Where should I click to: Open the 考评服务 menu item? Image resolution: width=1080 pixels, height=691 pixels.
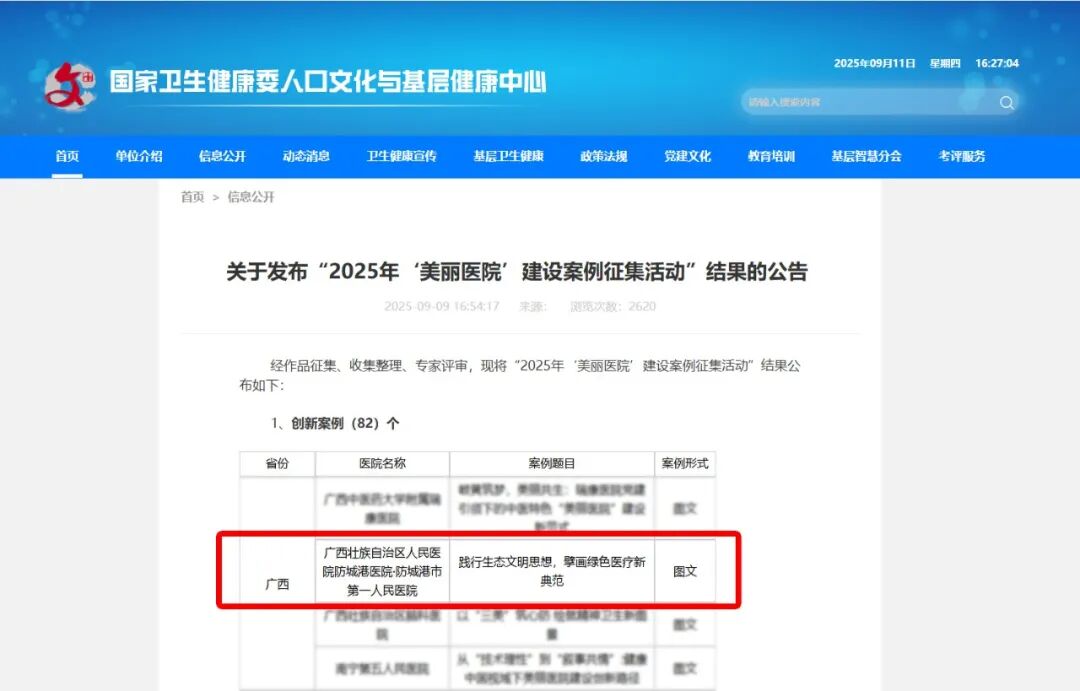click(961, 156)
